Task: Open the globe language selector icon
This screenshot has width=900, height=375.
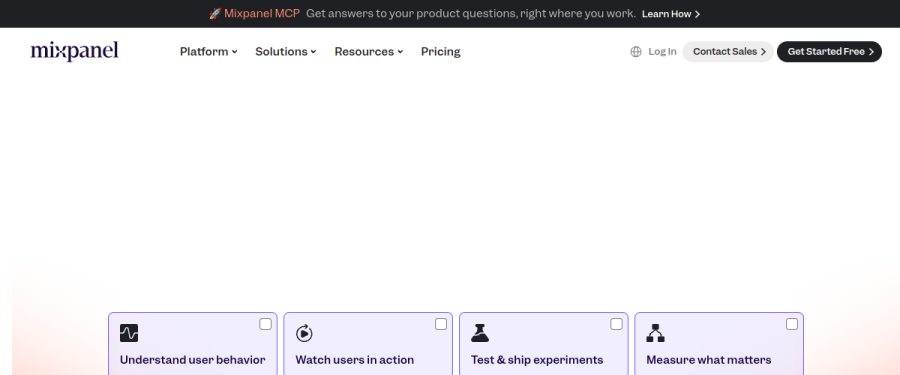Action: [635, 52]
